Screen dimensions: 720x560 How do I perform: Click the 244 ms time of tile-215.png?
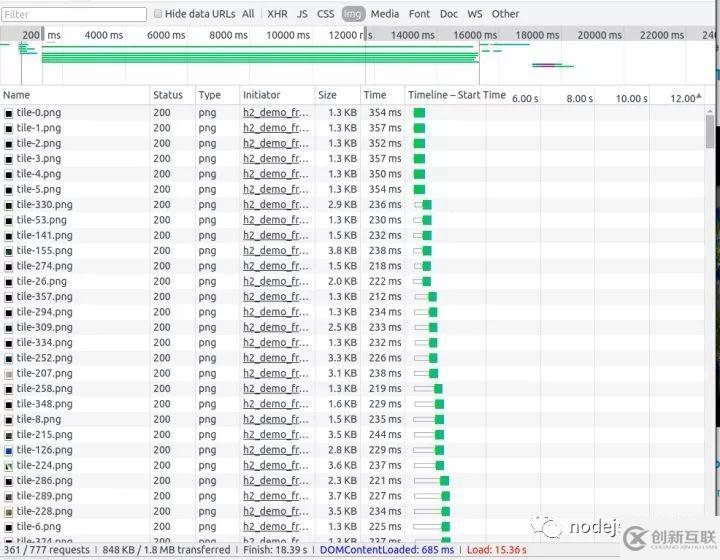(x=385, y=434)
